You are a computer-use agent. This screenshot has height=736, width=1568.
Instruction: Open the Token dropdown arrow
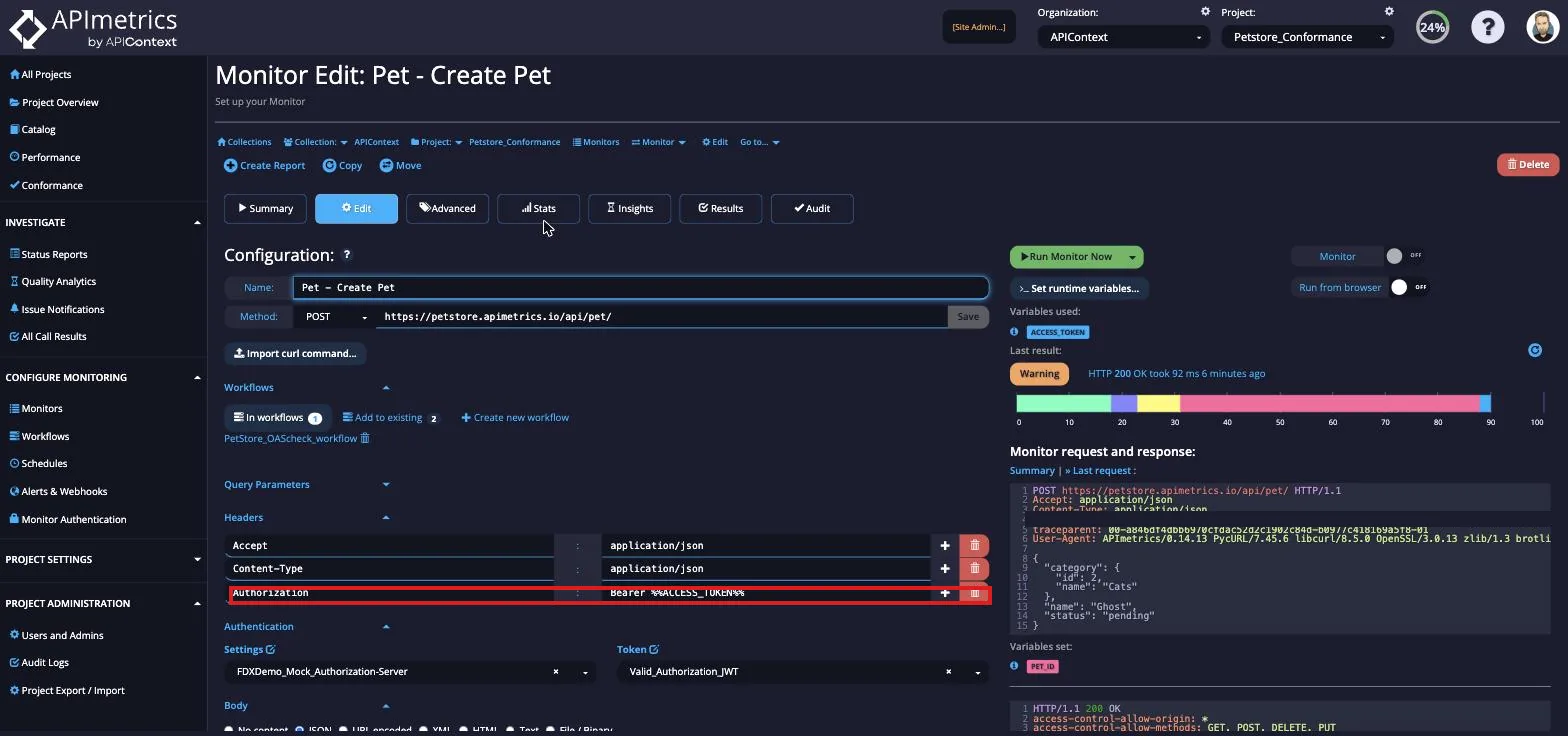977,672
